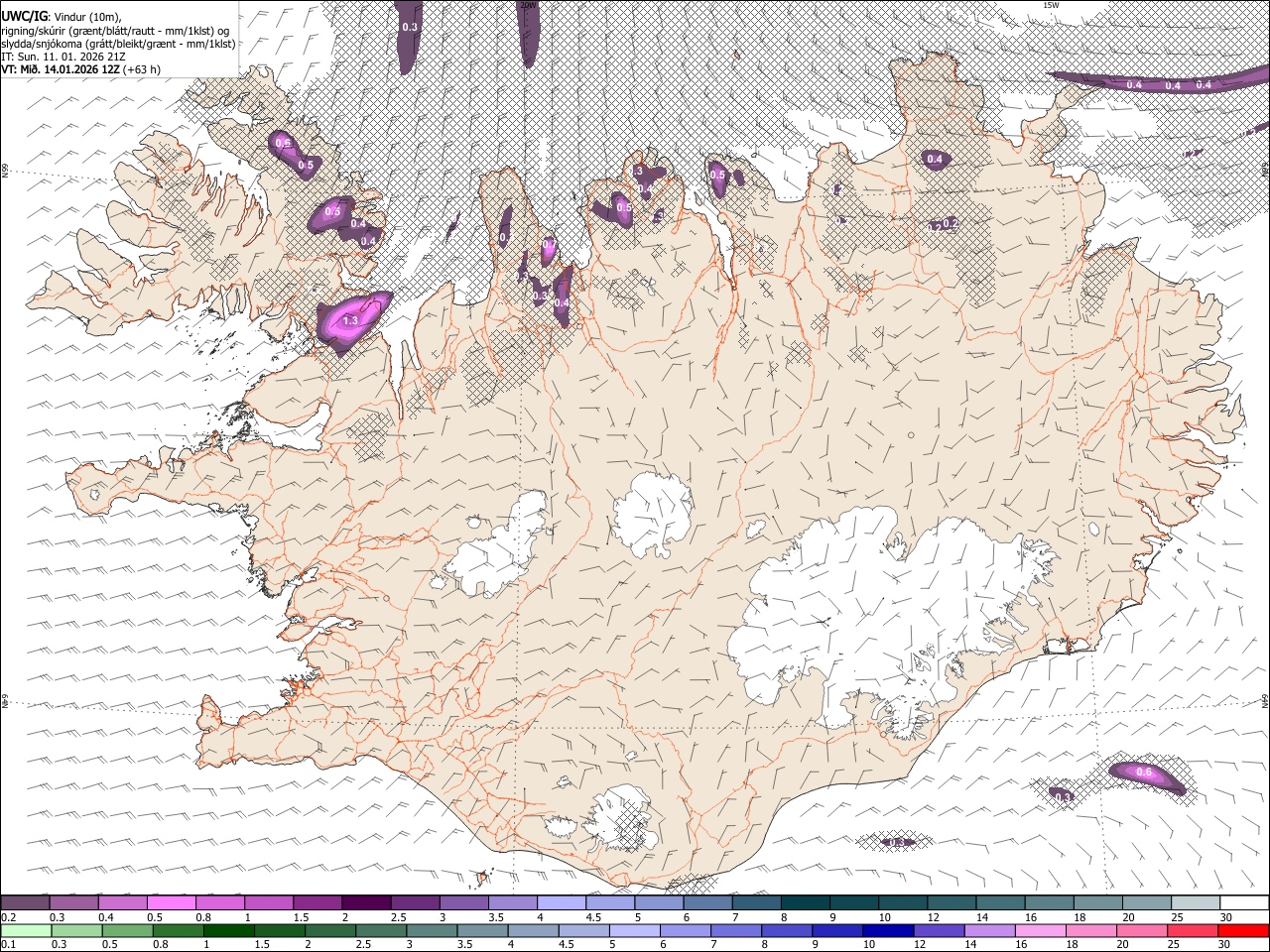Pick the light violet lower swatch at 14
The image size is (1270, 952).
coord(990,930)
